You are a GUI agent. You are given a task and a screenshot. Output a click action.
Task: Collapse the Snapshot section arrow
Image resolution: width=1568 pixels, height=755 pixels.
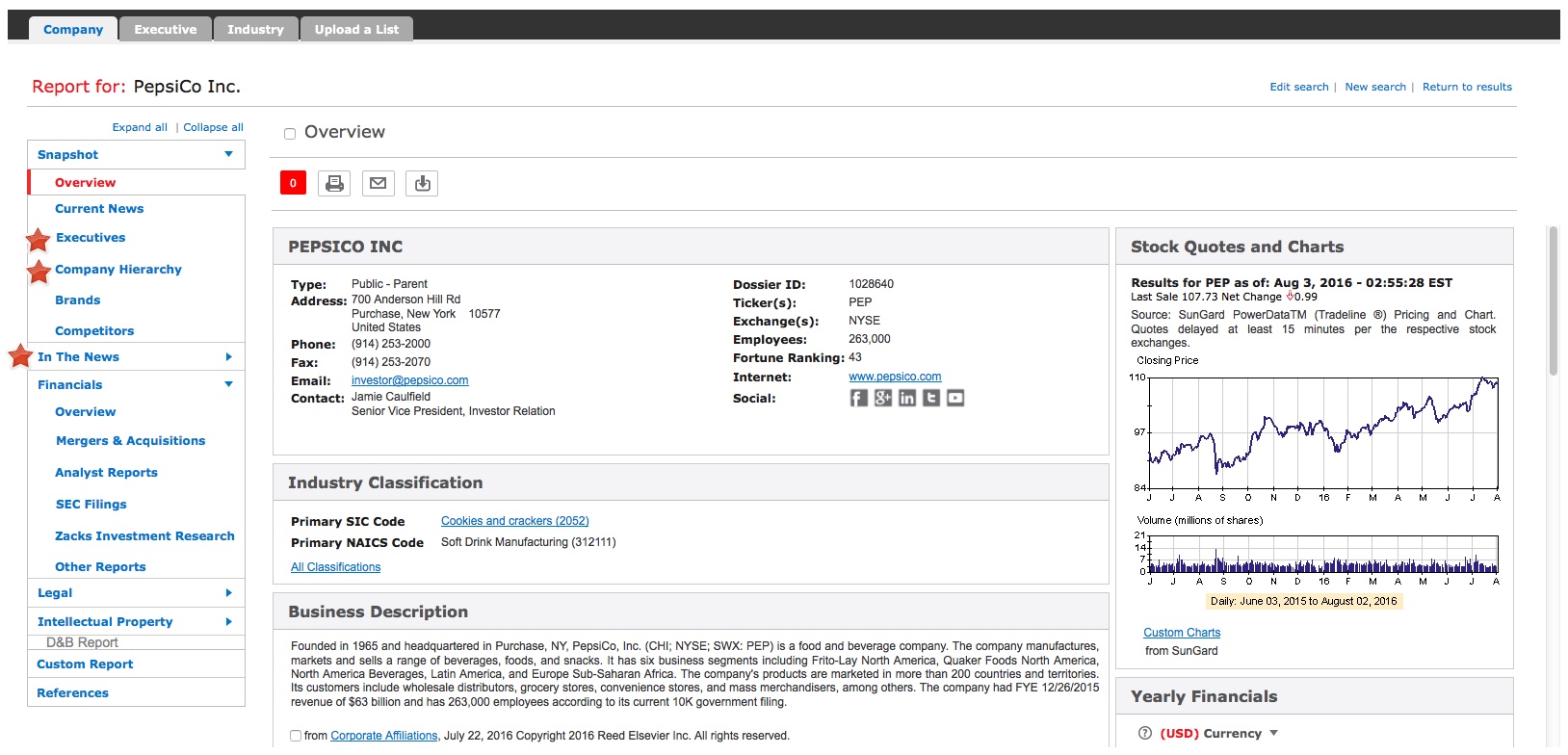coord(228,154)
